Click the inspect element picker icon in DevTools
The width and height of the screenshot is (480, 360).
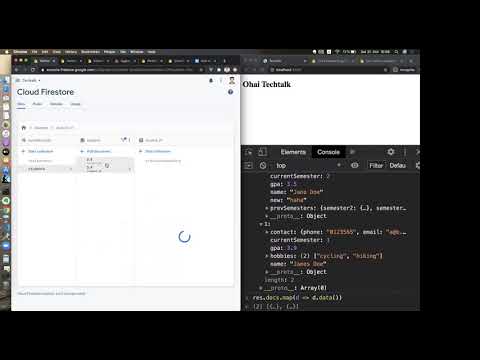[x=249, y=152]
